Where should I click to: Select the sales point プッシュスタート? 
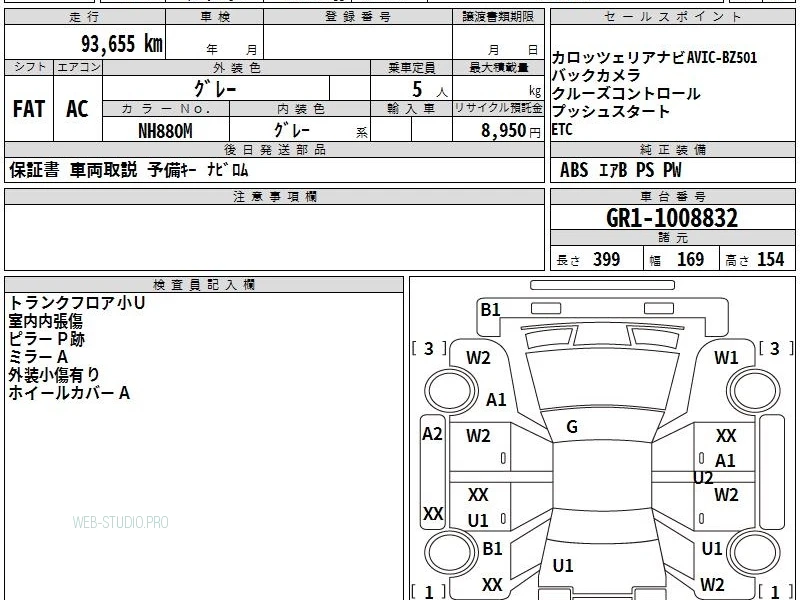tap(611, 111)
